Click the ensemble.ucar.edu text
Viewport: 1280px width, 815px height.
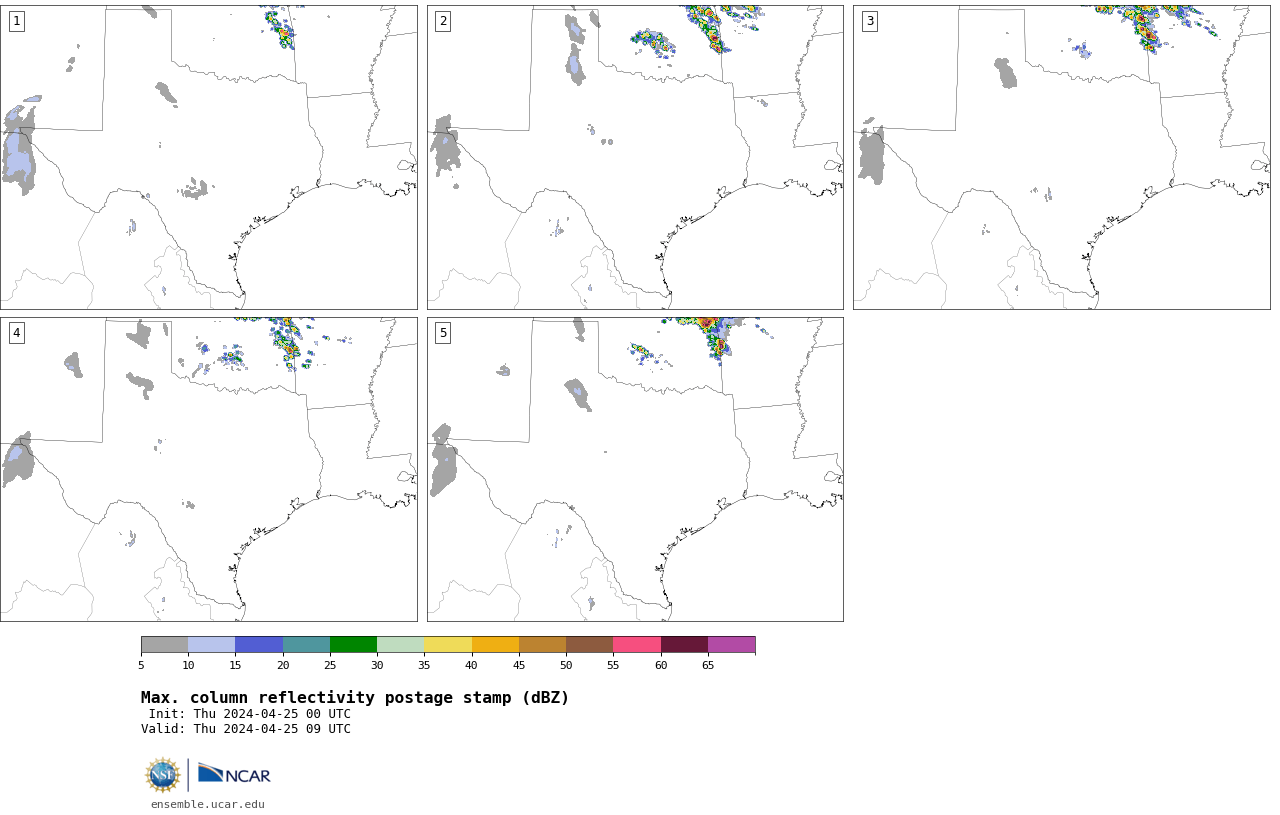pos(208,804)
